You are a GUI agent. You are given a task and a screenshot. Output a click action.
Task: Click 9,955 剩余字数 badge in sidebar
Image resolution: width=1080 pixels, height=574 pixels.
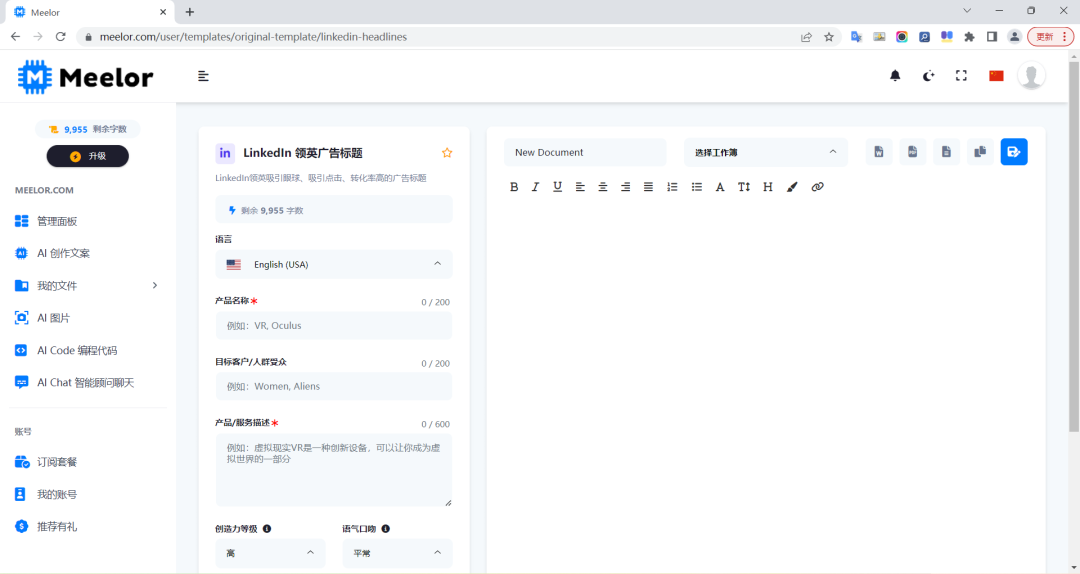point(87,129)
